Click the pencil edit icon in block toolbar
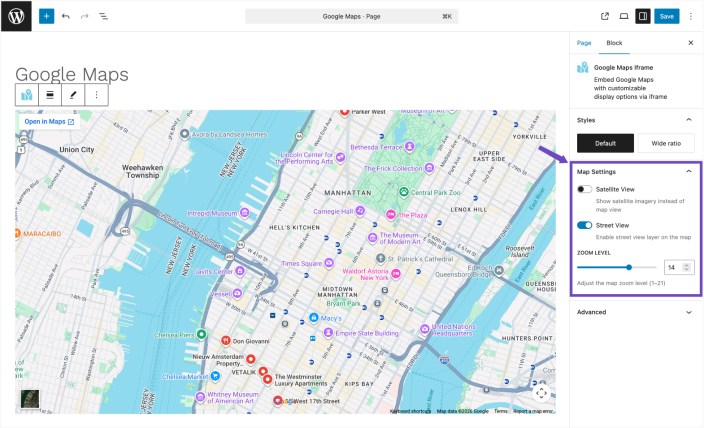Viewport: 704px width, 428px height. [x=73, y=95]
